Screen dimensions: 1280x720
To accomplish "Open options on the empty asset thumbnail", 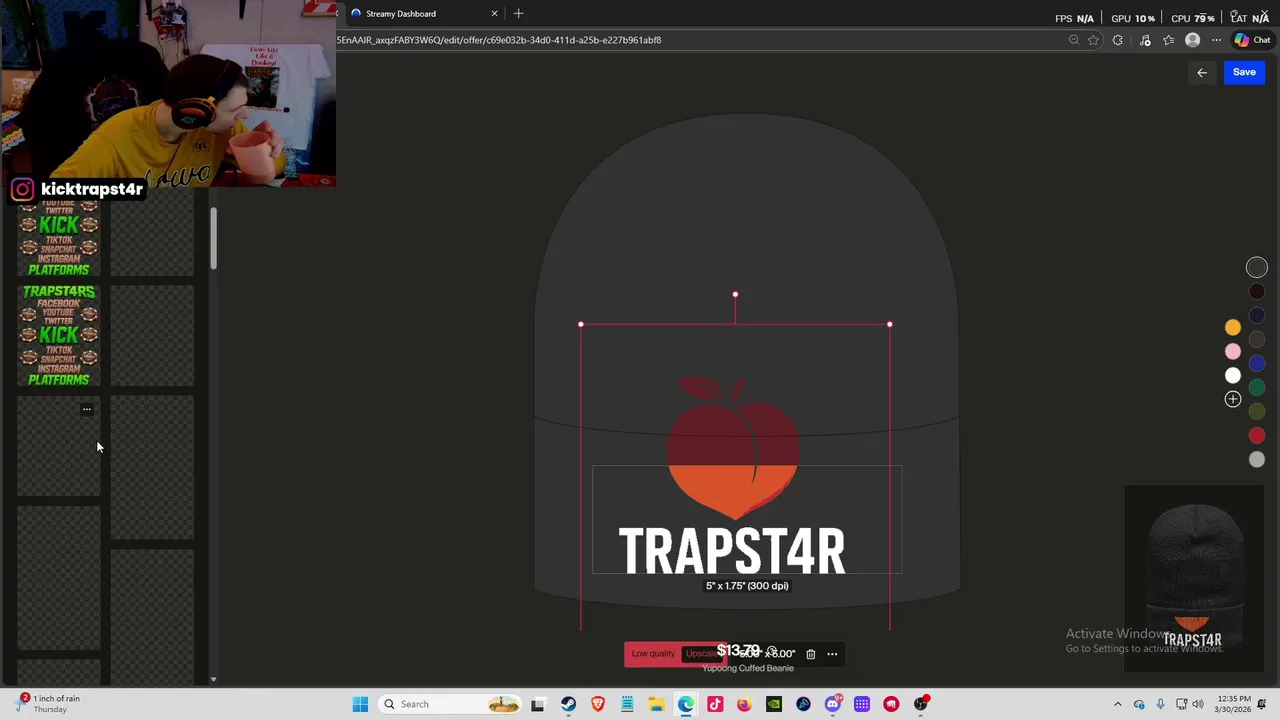I will coord(87,409).
